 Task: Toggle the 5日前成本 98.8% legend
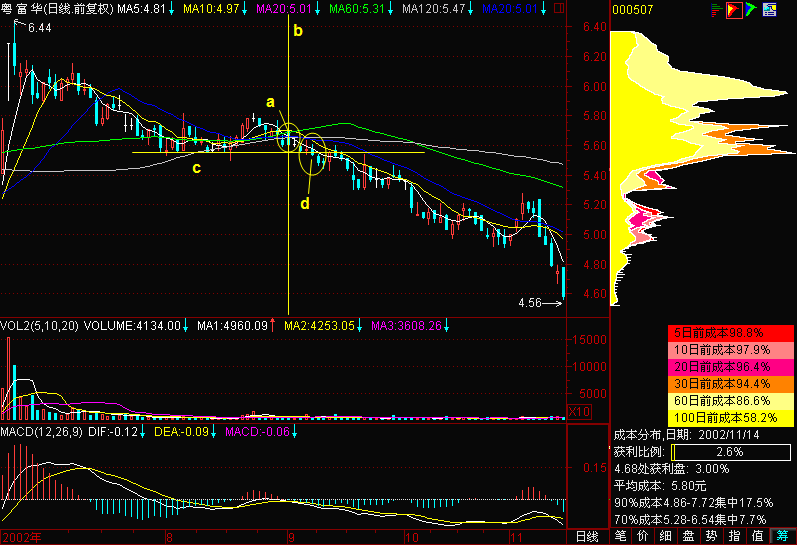point(730,333)
